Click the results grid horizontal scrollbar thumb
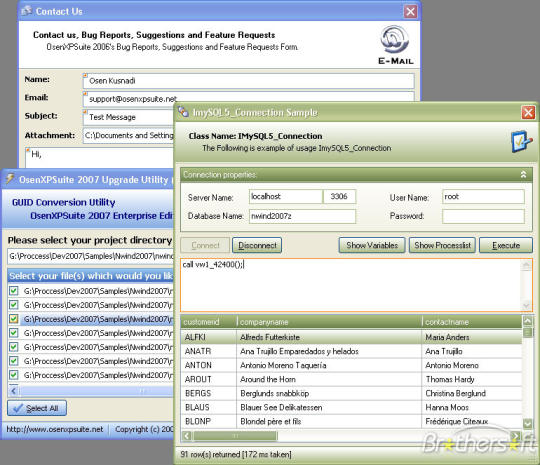Viewport: 540px width, 465px height. pos(235,436)
